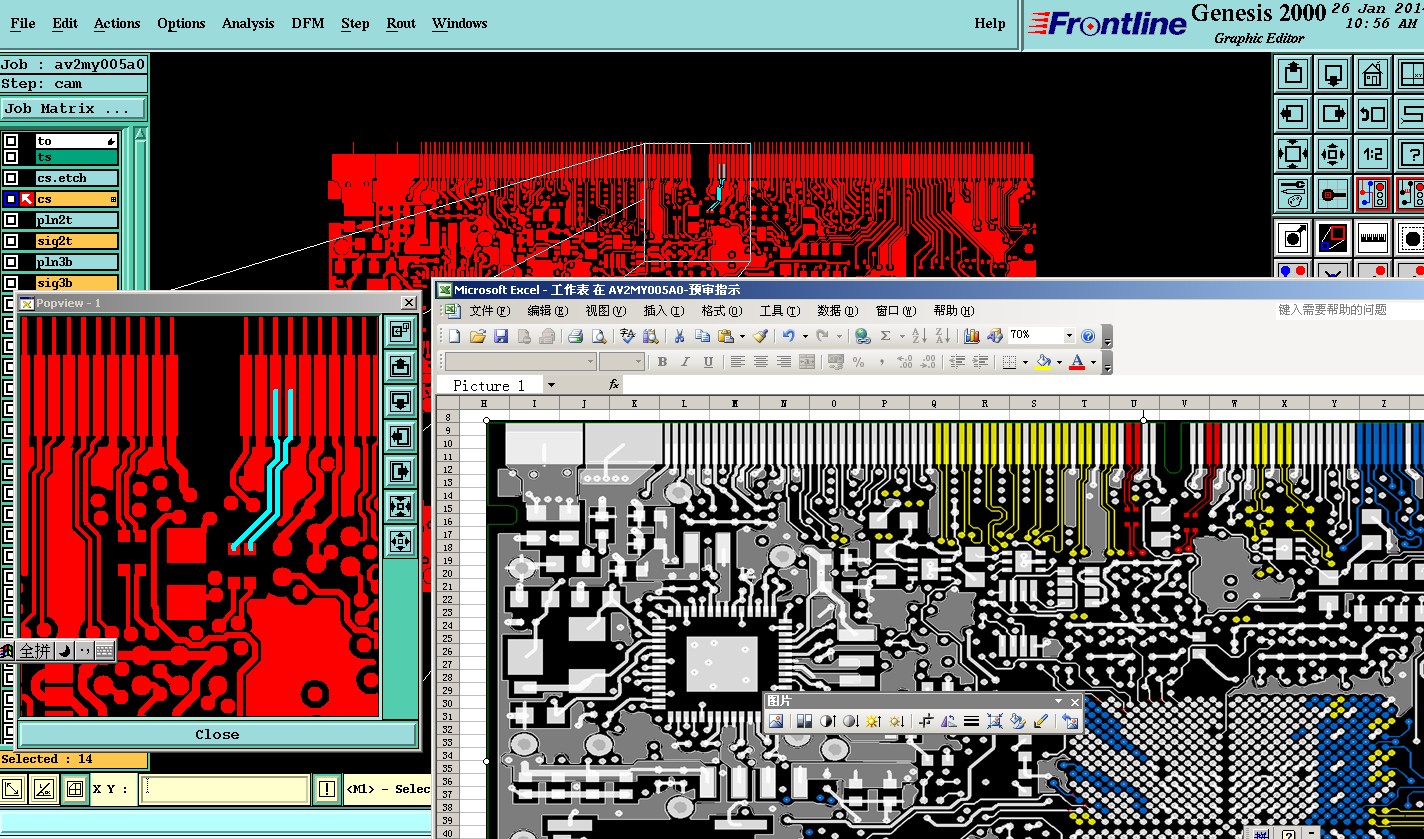Open the Actions menu

click(x=117, y=23)
